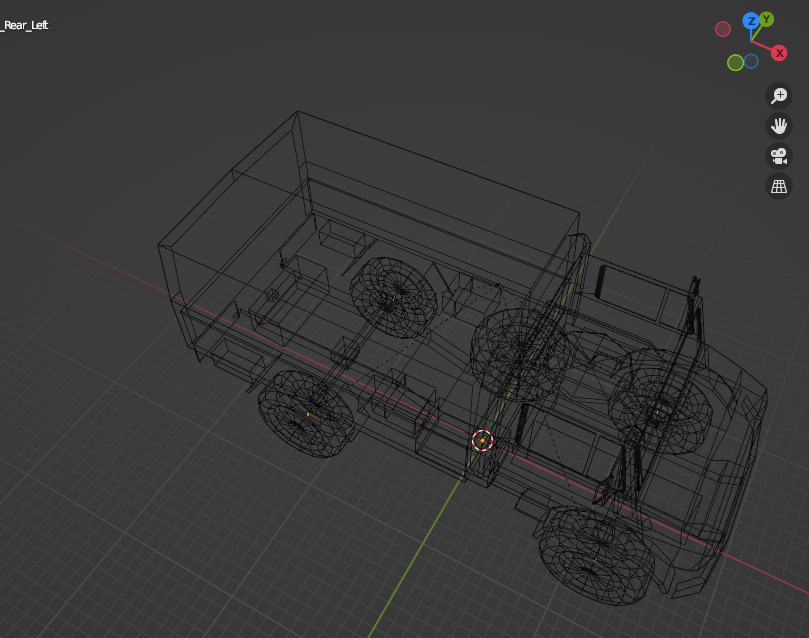Click the green Y axis gizmo handle
The height and width of the screenshot is (638, 809).
[x=767, y=20]
